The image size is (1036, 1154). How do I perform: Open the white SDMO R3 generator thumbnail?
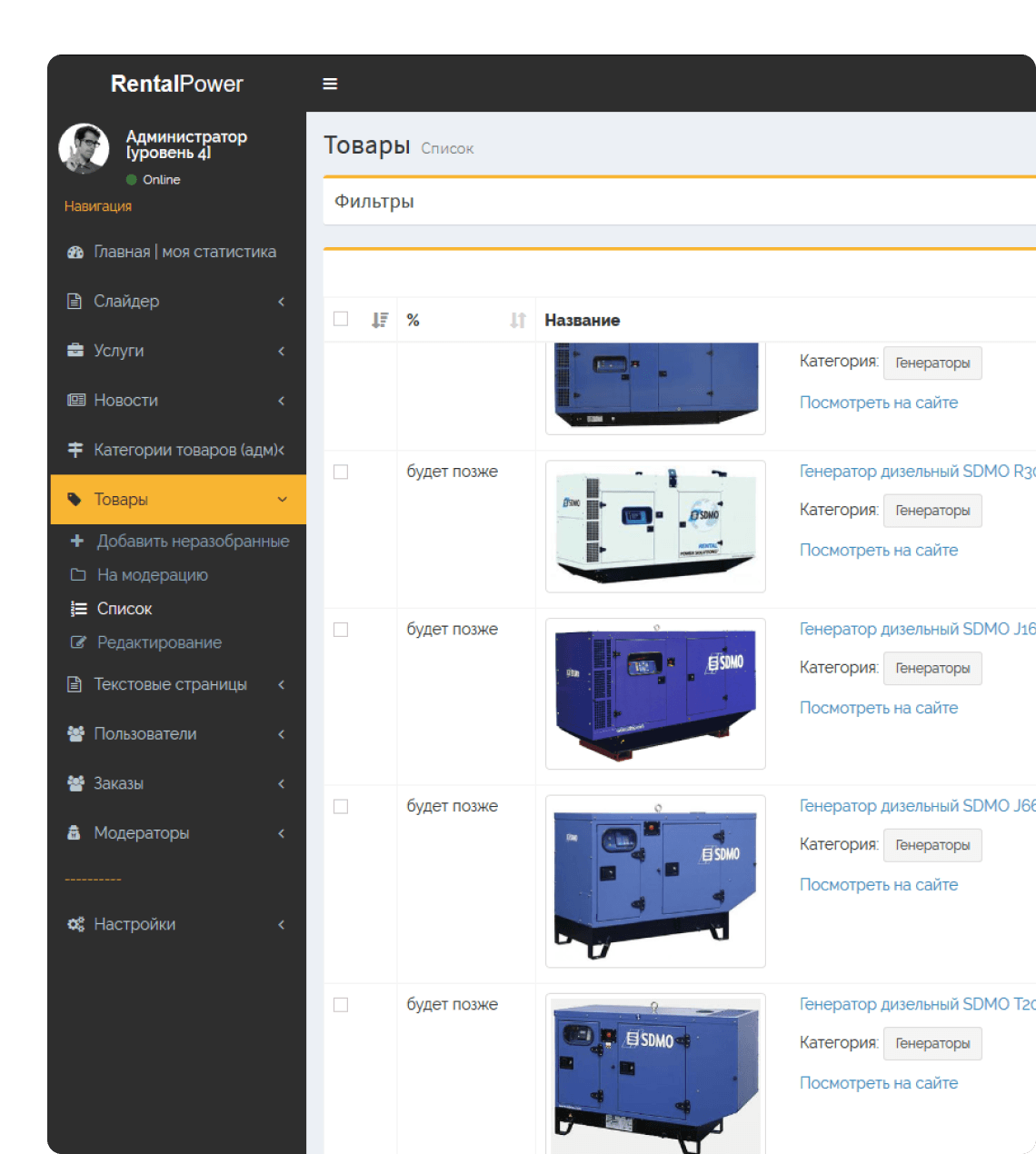[655, 526]
